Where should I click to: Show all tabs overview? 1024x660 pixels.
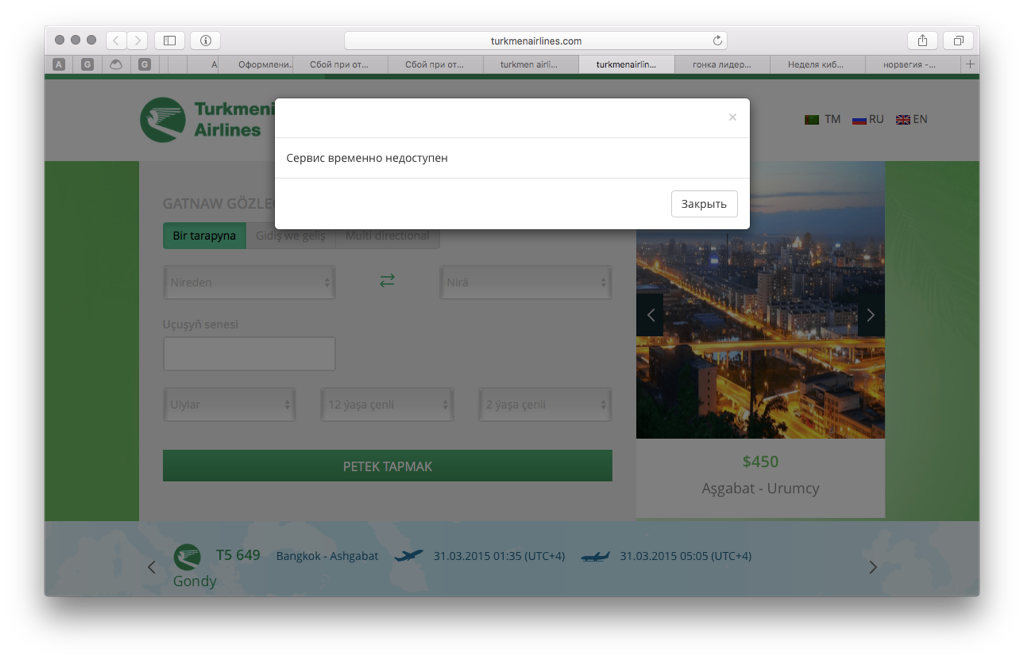[x=958, y=41]
